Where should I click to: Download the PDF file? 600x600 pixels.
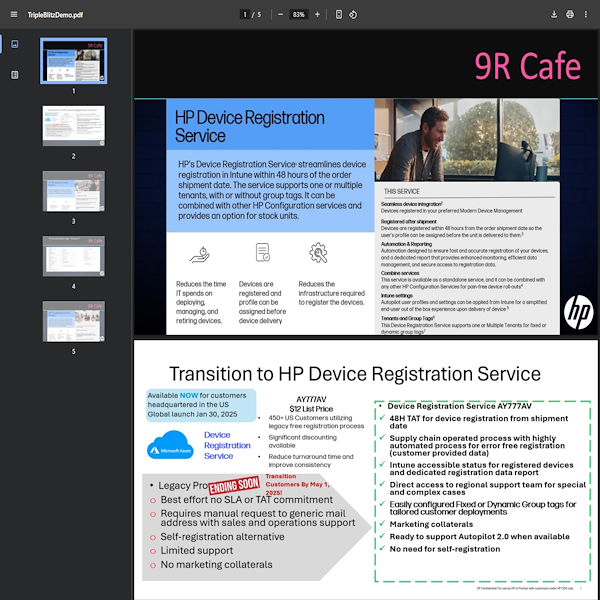tap(554, 15)
